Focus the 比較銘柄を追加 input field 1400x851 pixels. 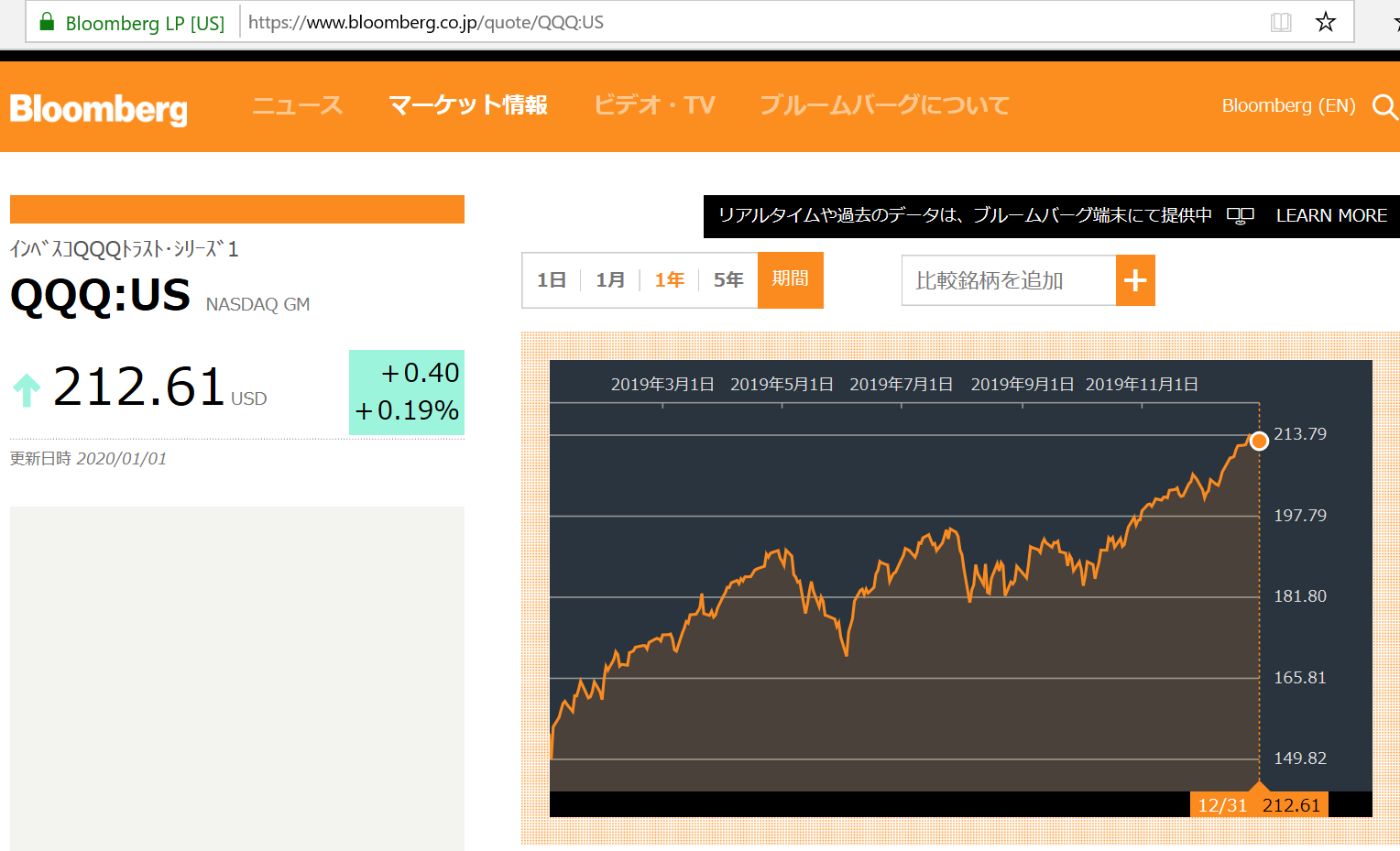pos(1009,280)
